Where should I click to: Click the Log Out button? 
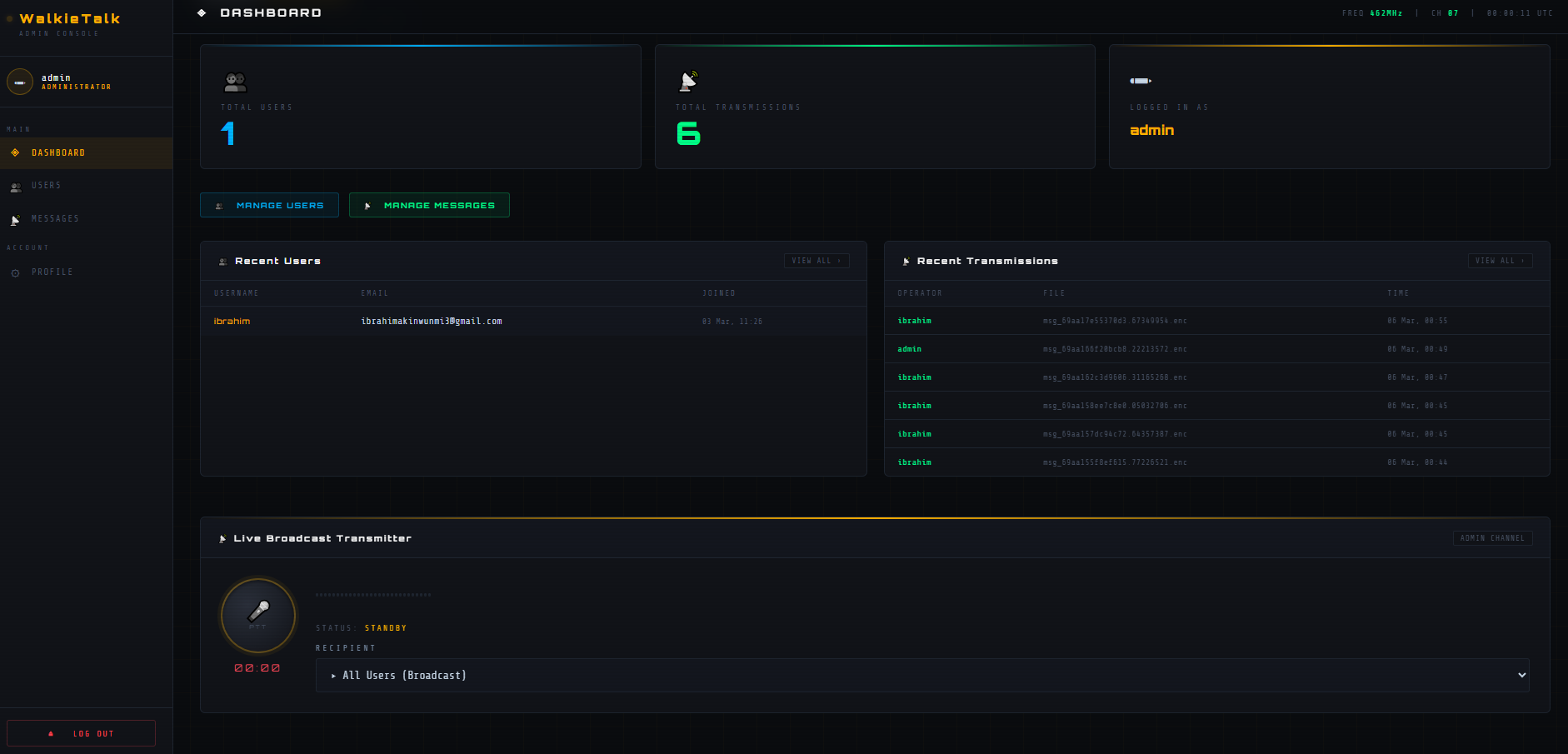(81, 733)
